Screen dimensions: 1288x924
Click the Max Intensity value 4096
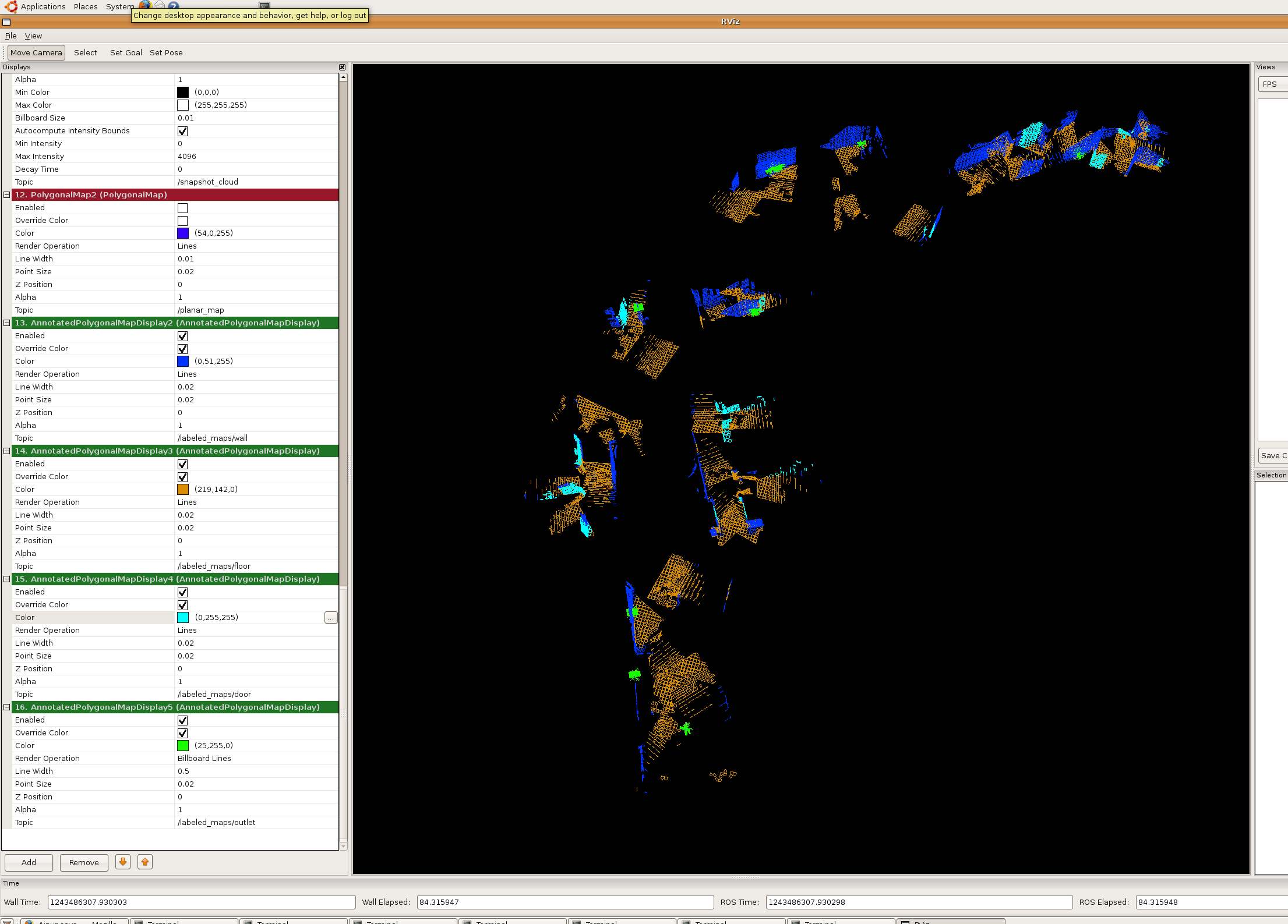click(x=187, y=156)
